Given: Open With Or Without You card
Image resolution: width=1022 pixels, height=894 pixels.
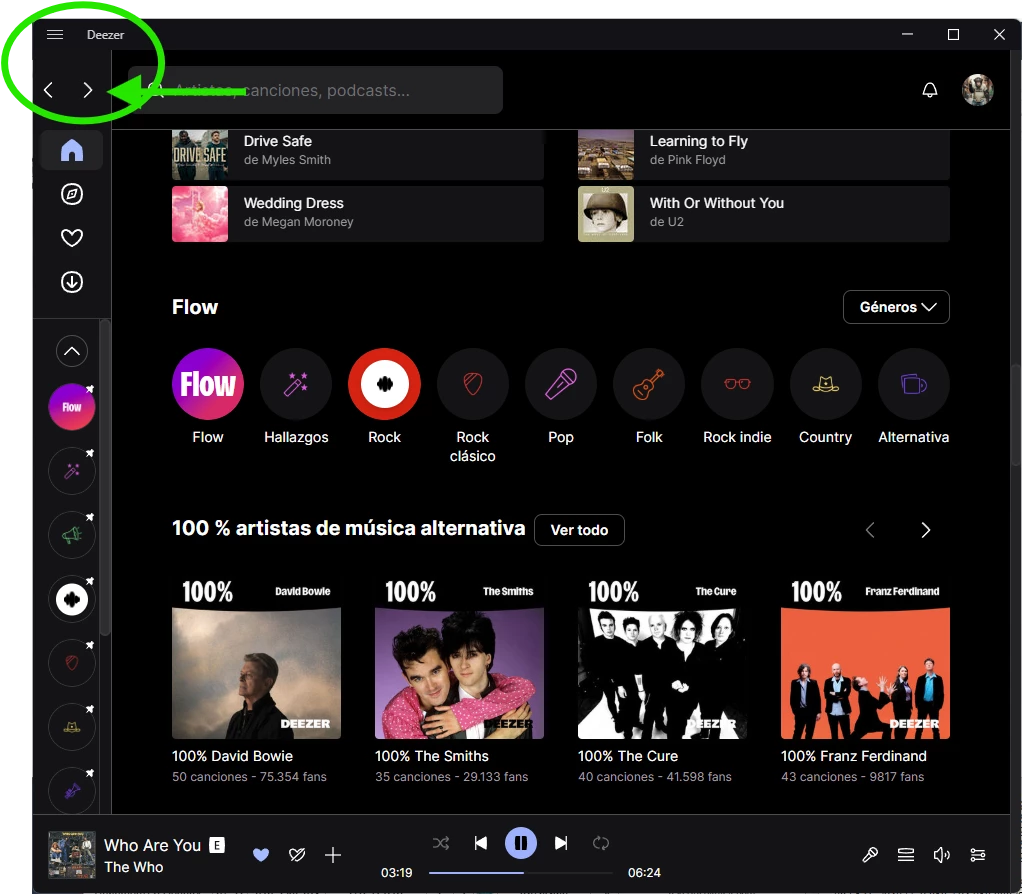Looking at the screenshot, I should point(764,214).
